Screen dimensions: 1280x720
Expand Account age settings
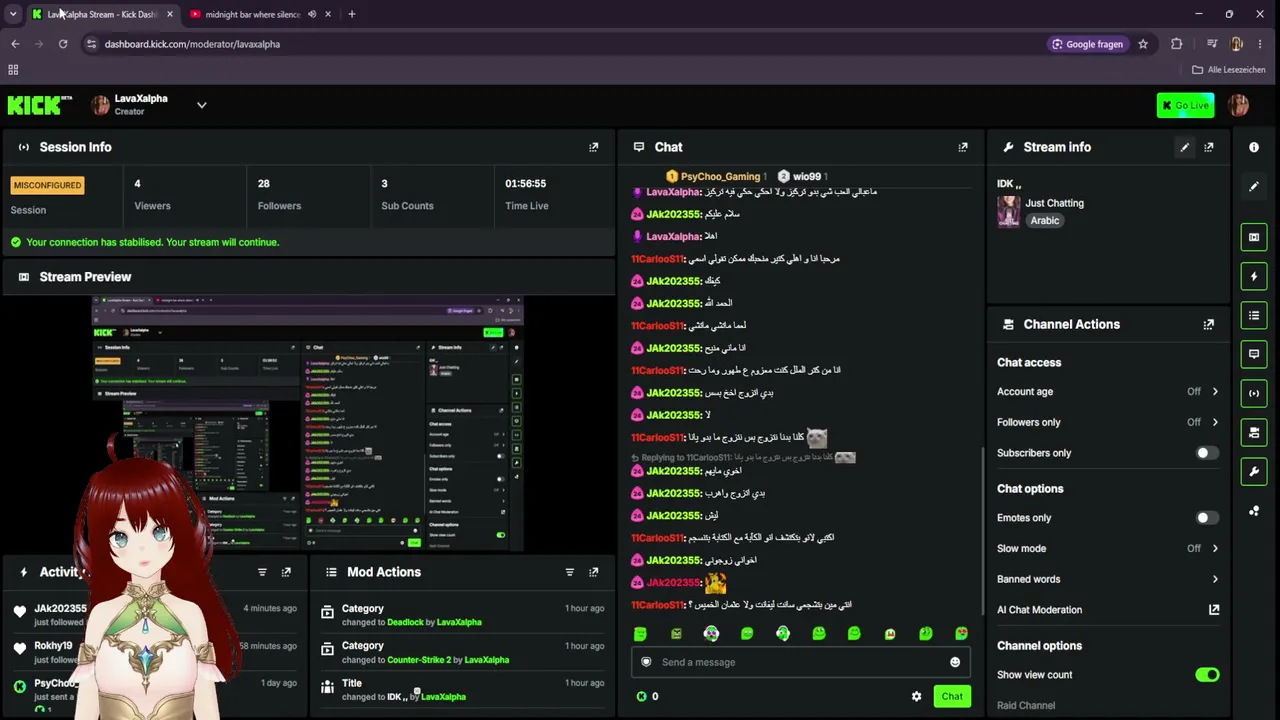click(1215, 392)
